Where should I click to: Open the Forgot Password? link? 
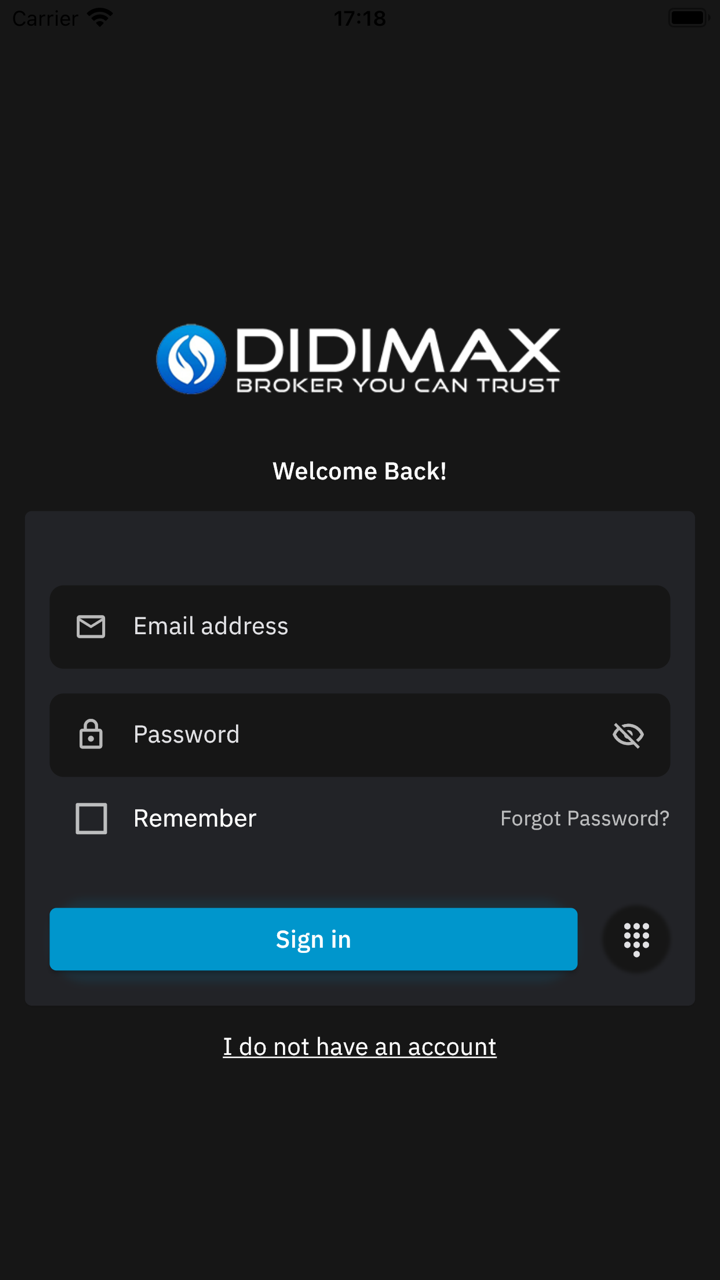tap(585, 819)
